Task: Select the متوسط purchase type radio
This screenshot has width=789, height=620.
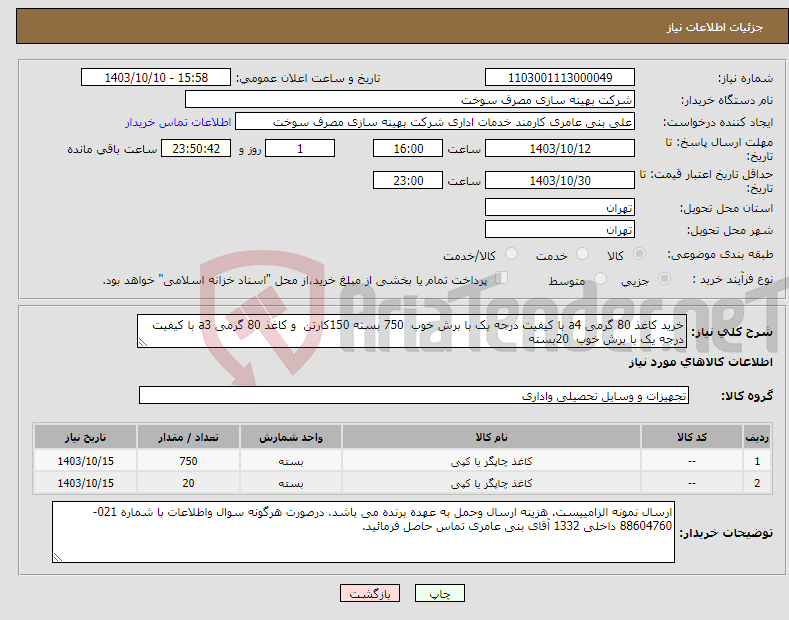Action: click(600, 279)
